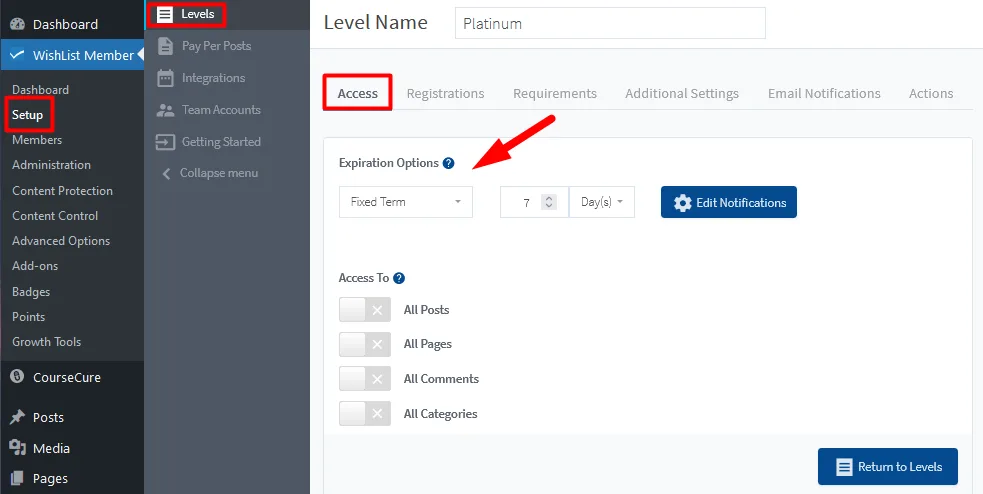The image size is (983, 494).
Task: Open Content Protection in the sidebar
Action: pyautogui.click(x=63, y=191)
